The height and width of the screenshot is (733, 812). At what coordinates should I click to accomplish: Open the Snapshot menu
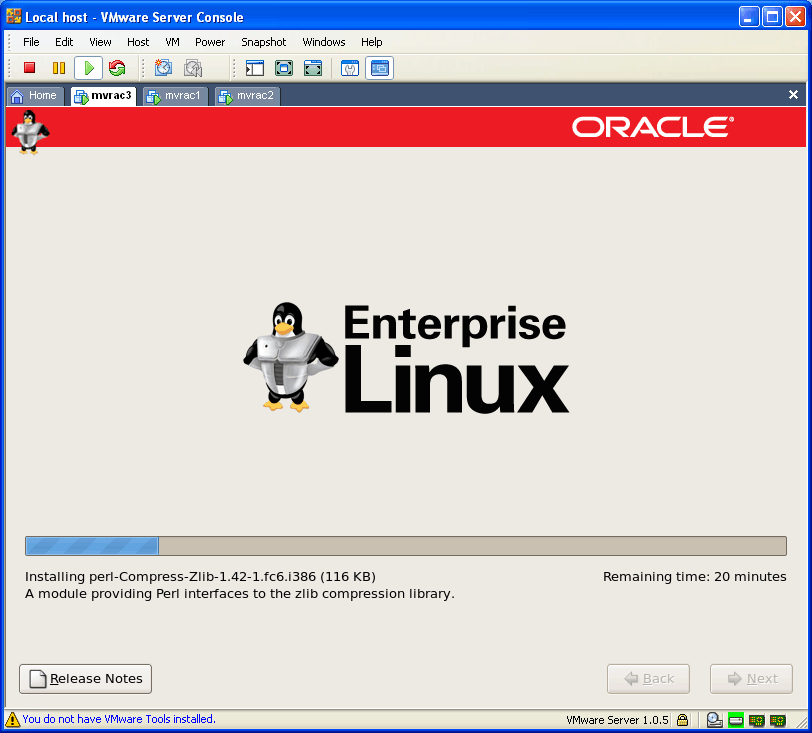click(x=263, y=42)
